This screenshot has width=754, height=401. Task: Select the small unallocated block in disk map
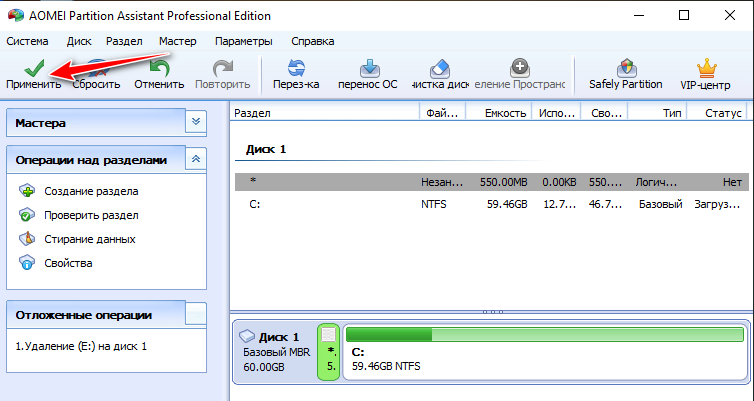point(329,352)
